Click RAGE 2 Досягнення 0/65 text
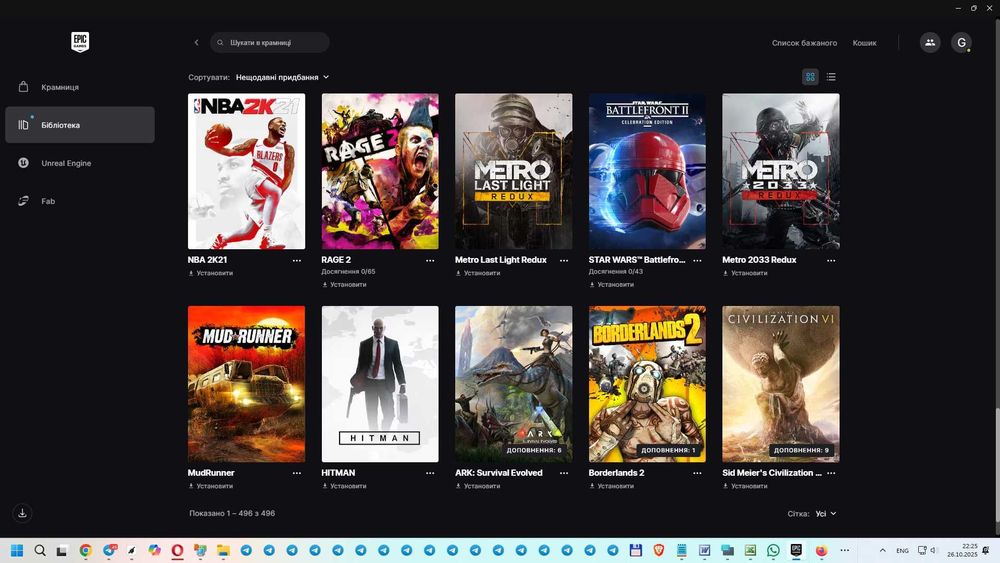Screen dimensions: 1000x563 point(348,272)
